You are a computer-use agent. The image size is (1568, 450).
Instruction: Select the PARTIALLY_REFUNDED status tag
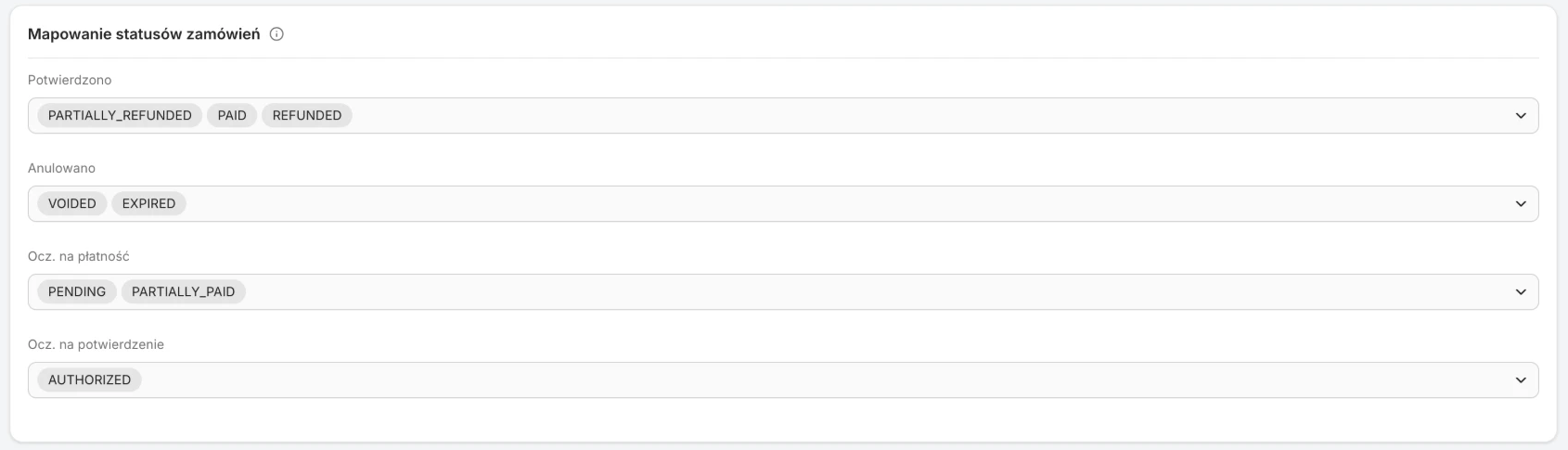pyautogui.click(x=120, y=116)
